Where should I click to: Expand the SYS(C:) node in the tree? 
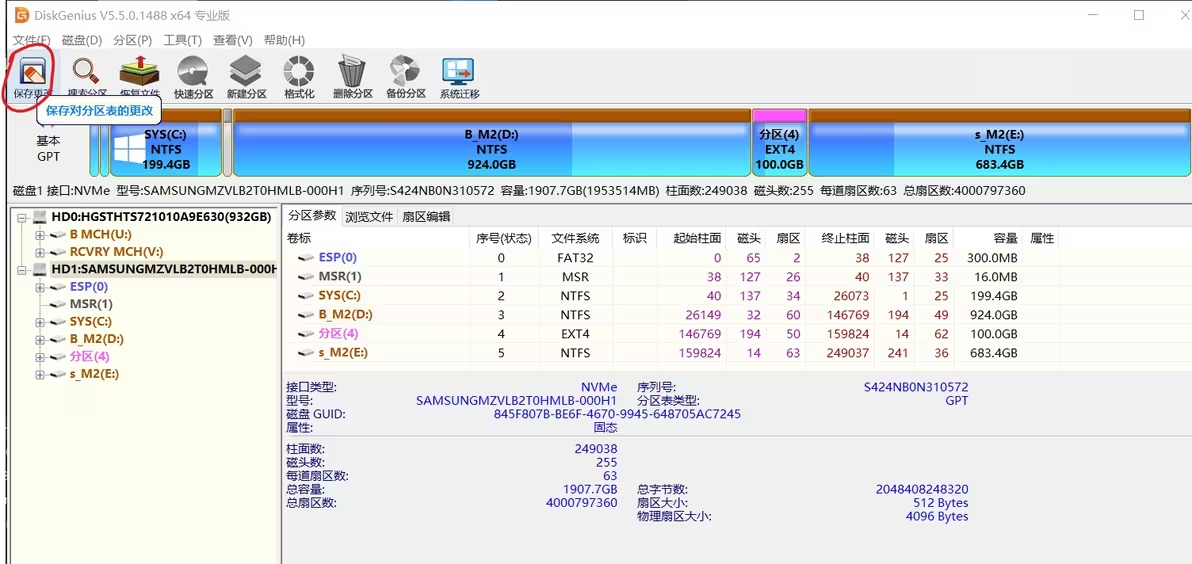pyautogui.click(x=40, y=322)
